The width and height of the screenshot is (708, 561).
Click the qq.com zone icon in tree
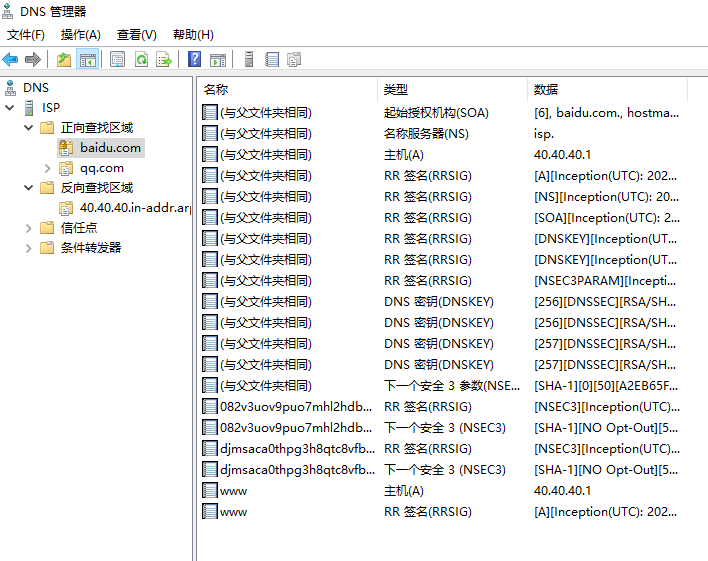tap(66, 168)
